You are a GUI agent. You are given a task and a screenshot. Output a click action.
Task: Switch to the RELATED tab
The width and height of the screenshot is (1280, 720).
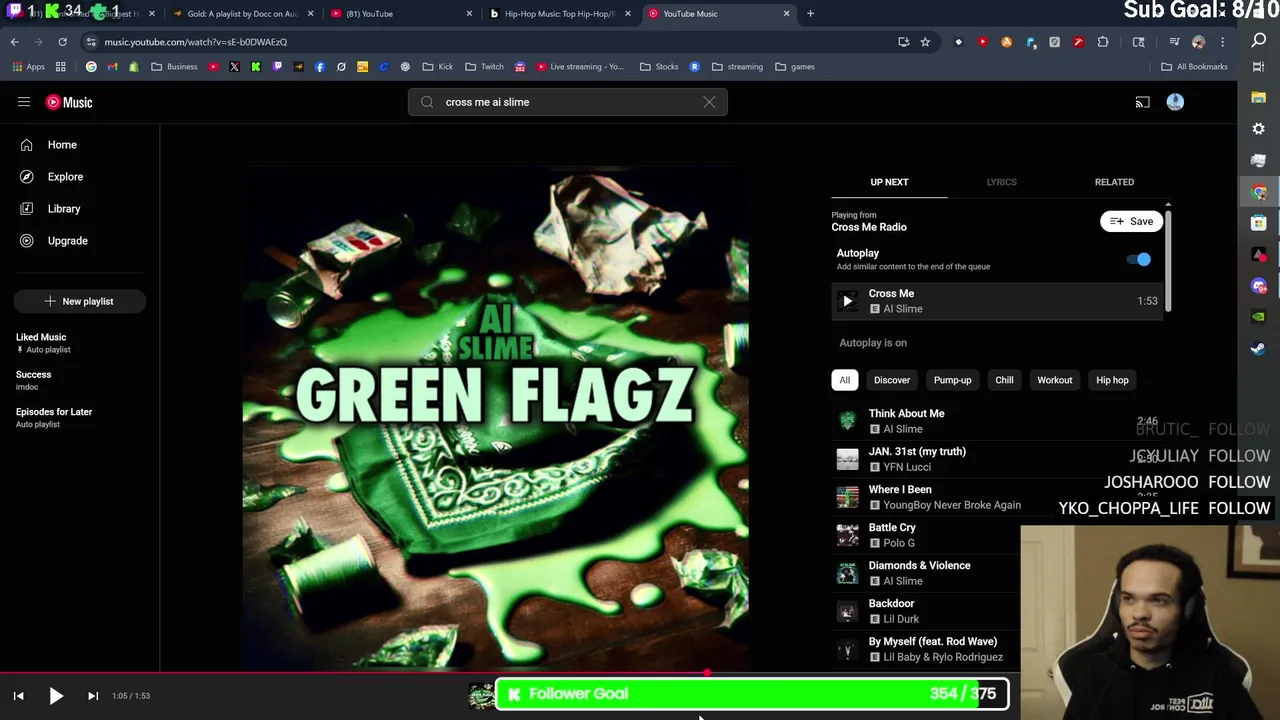[1114, 182]
